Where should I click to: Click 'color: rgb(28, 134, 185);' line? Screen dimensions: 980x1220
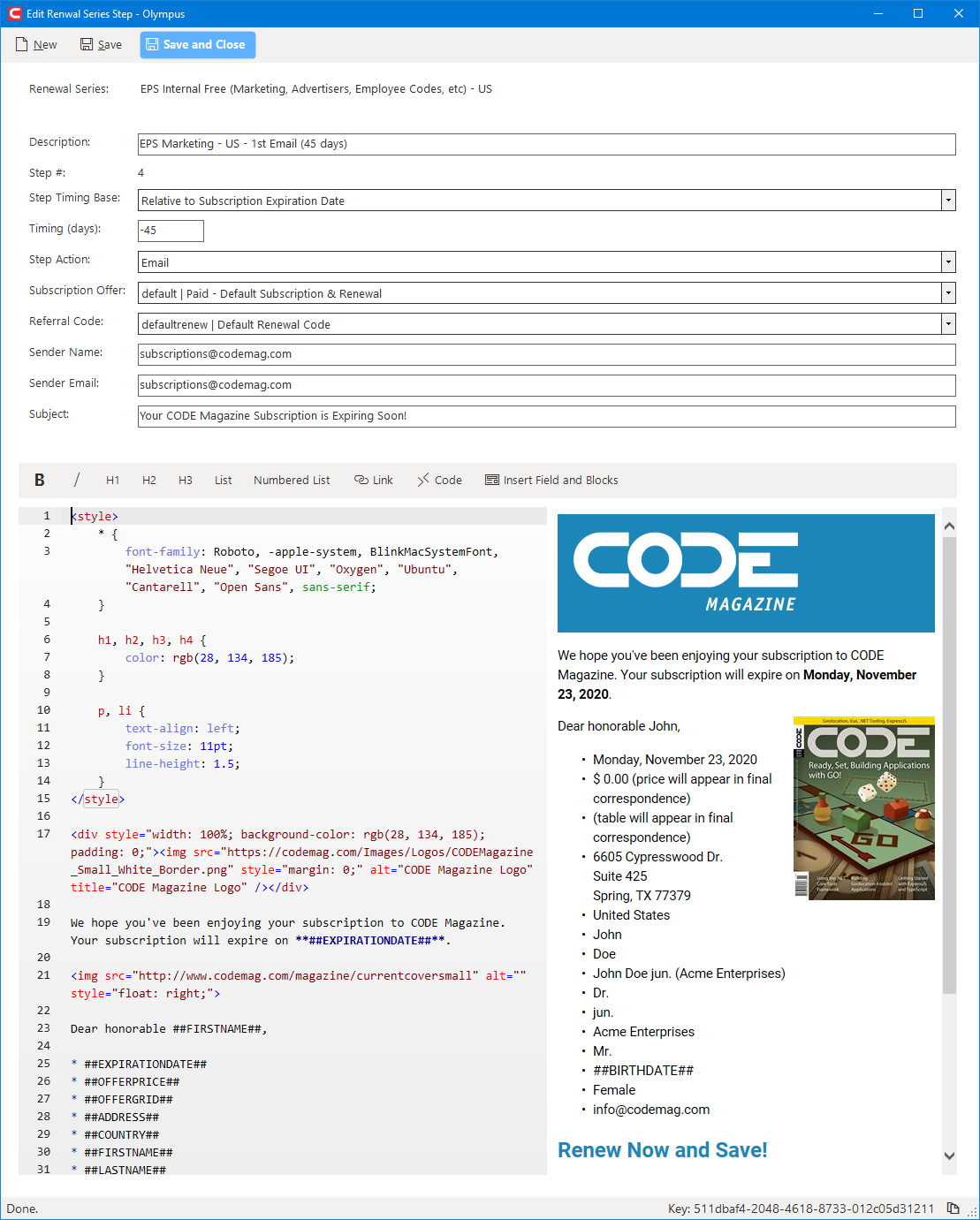pos(209,657)
